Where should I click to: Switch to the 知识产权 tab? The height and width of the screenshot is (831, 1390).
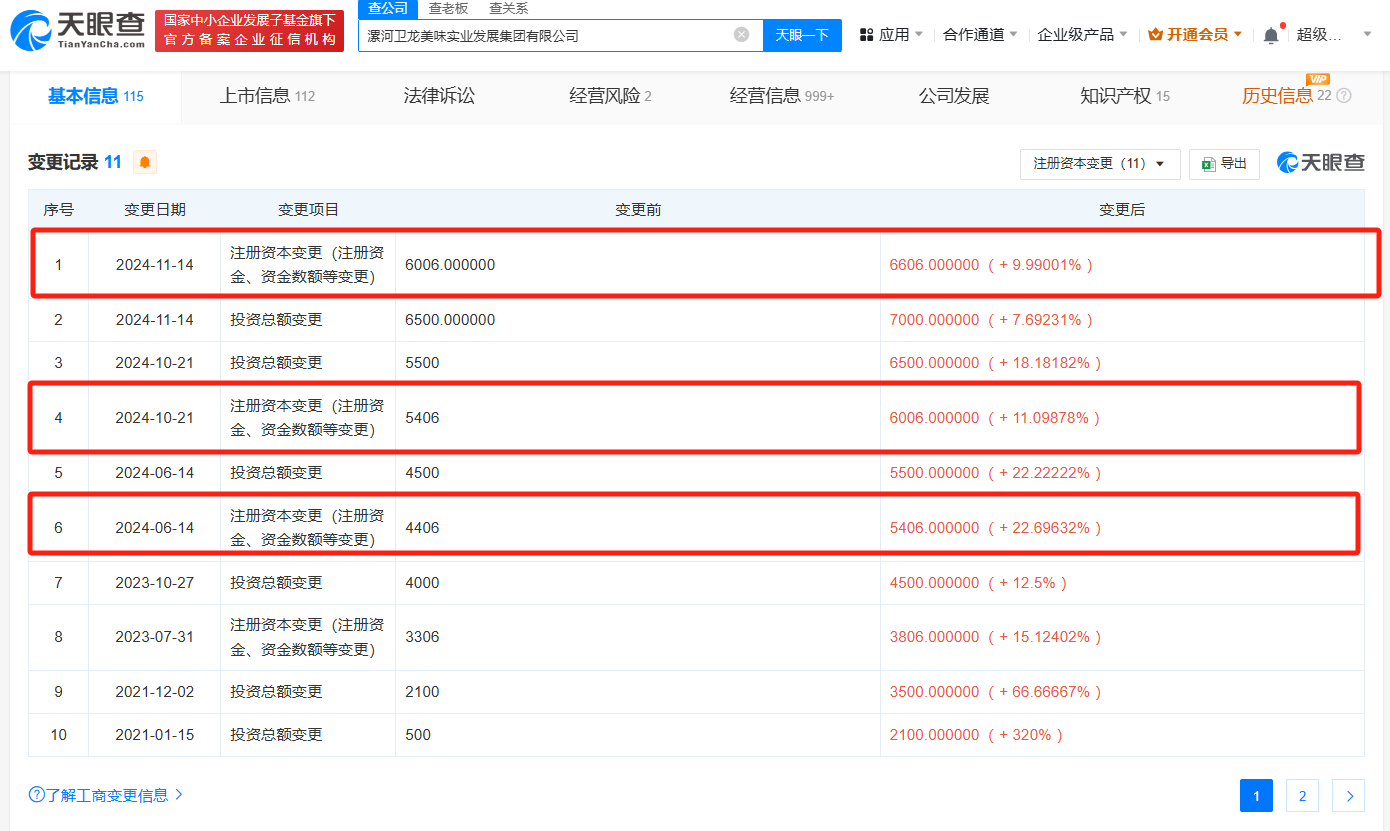[1125, 96]
